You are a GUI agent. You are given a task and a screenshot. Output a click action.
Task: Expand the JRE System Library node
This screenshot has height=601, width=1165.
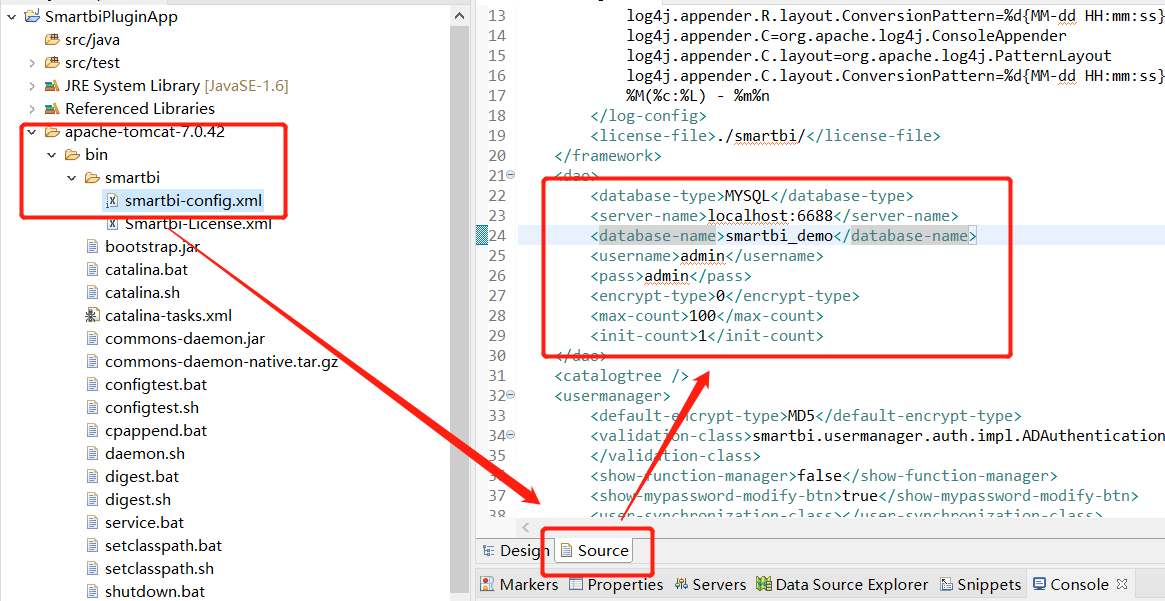point(31,85)
